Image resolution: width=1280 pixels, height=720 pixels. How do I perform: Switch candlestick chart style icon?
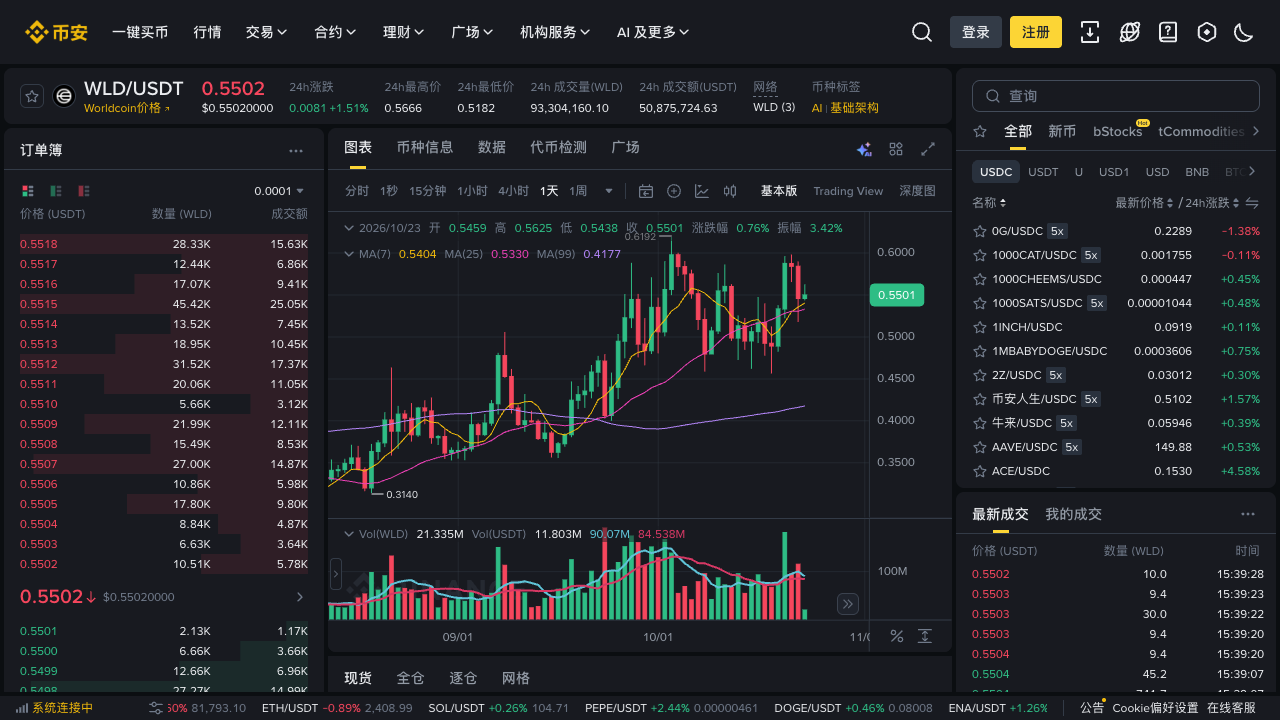(x=730, y=191)
